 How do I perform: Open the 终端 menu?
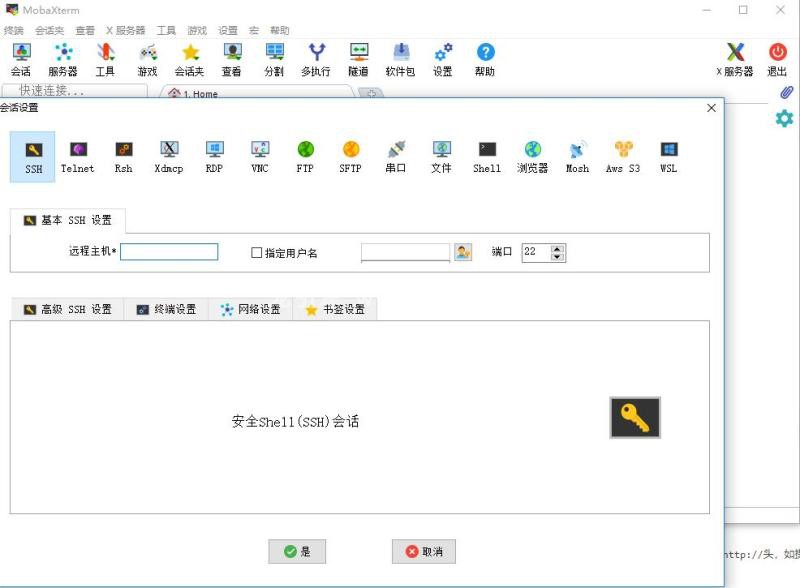coord(14,31)
